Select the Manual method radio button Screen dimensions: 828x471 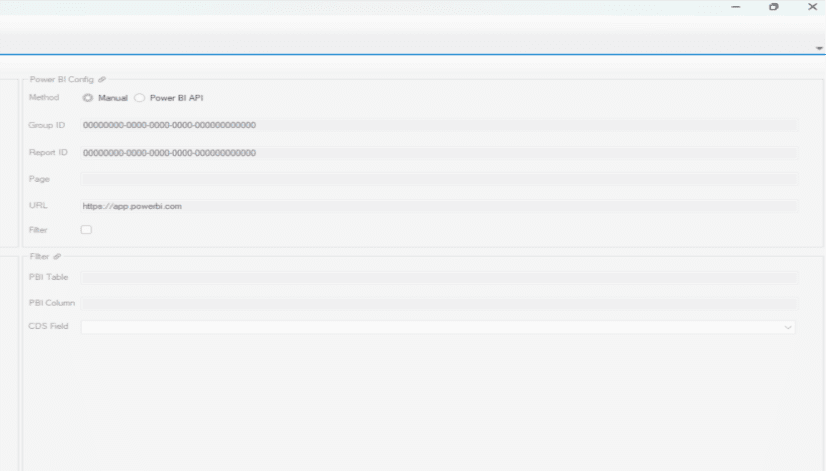[88, 98]
